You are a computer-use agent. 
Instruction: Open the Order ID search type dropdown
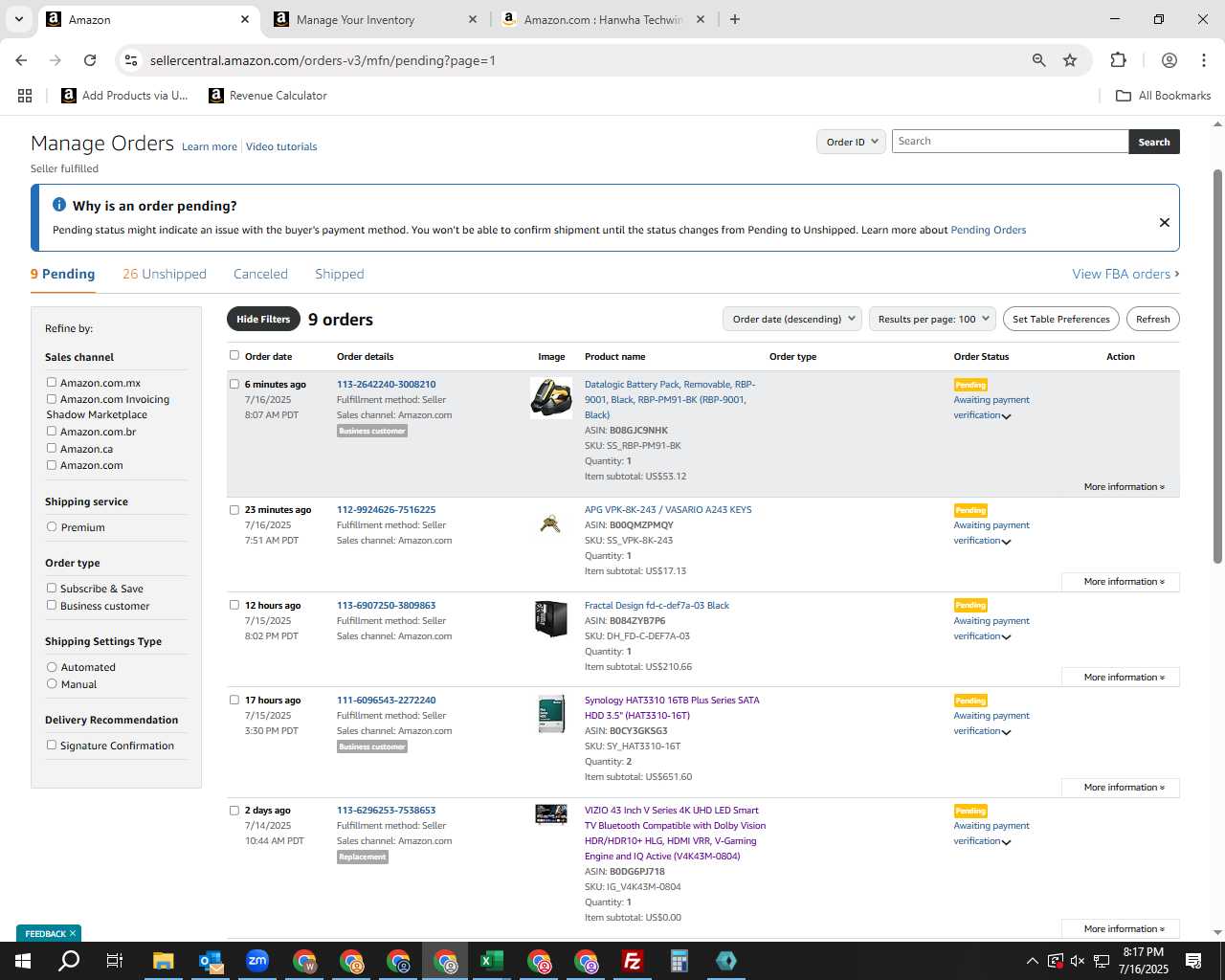[851, 142]
